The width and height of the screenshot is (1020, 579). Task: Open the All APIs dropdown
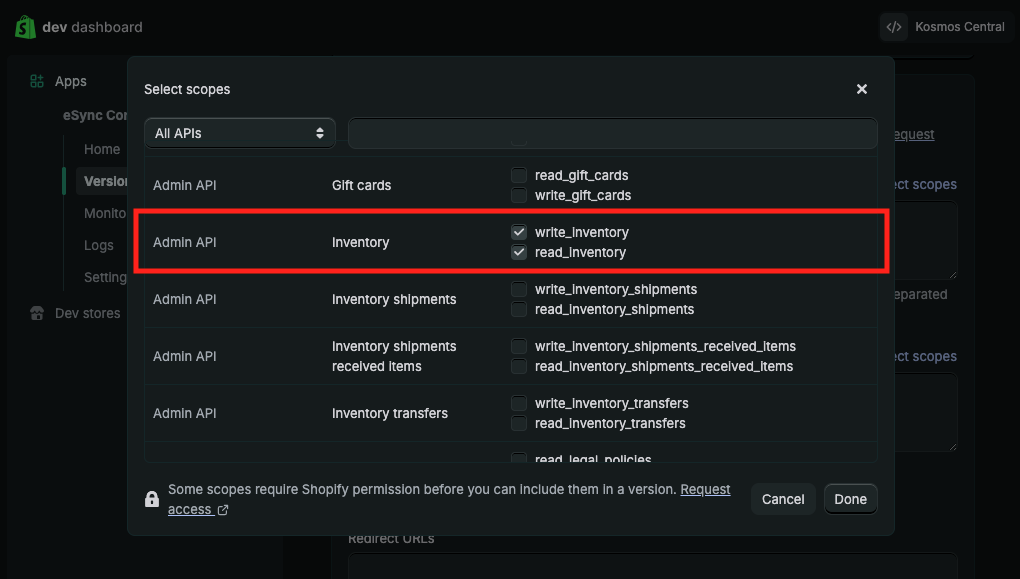pyautogui.click(x=239, y=133)
